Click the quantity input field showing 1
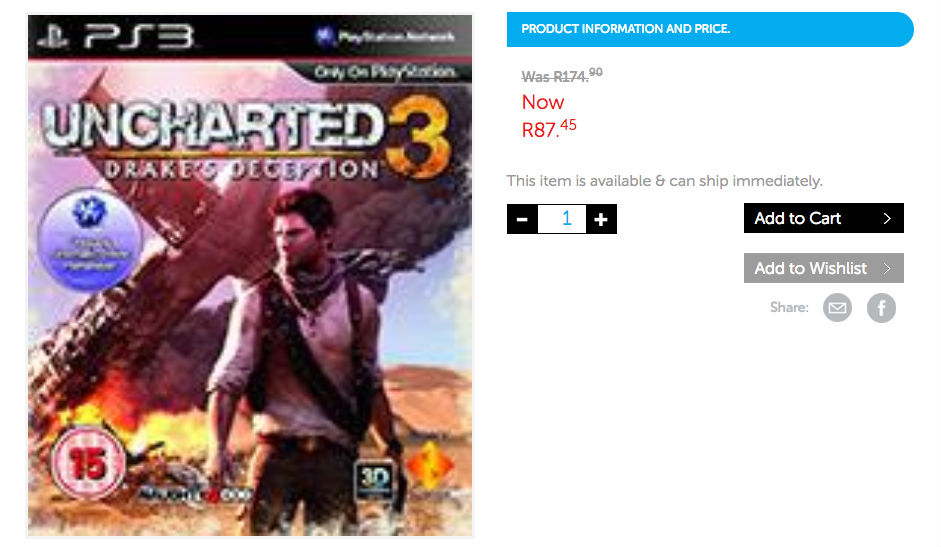The height and width of the screenshot is (547, 941). pyautogui.click(x=562, y=219)
